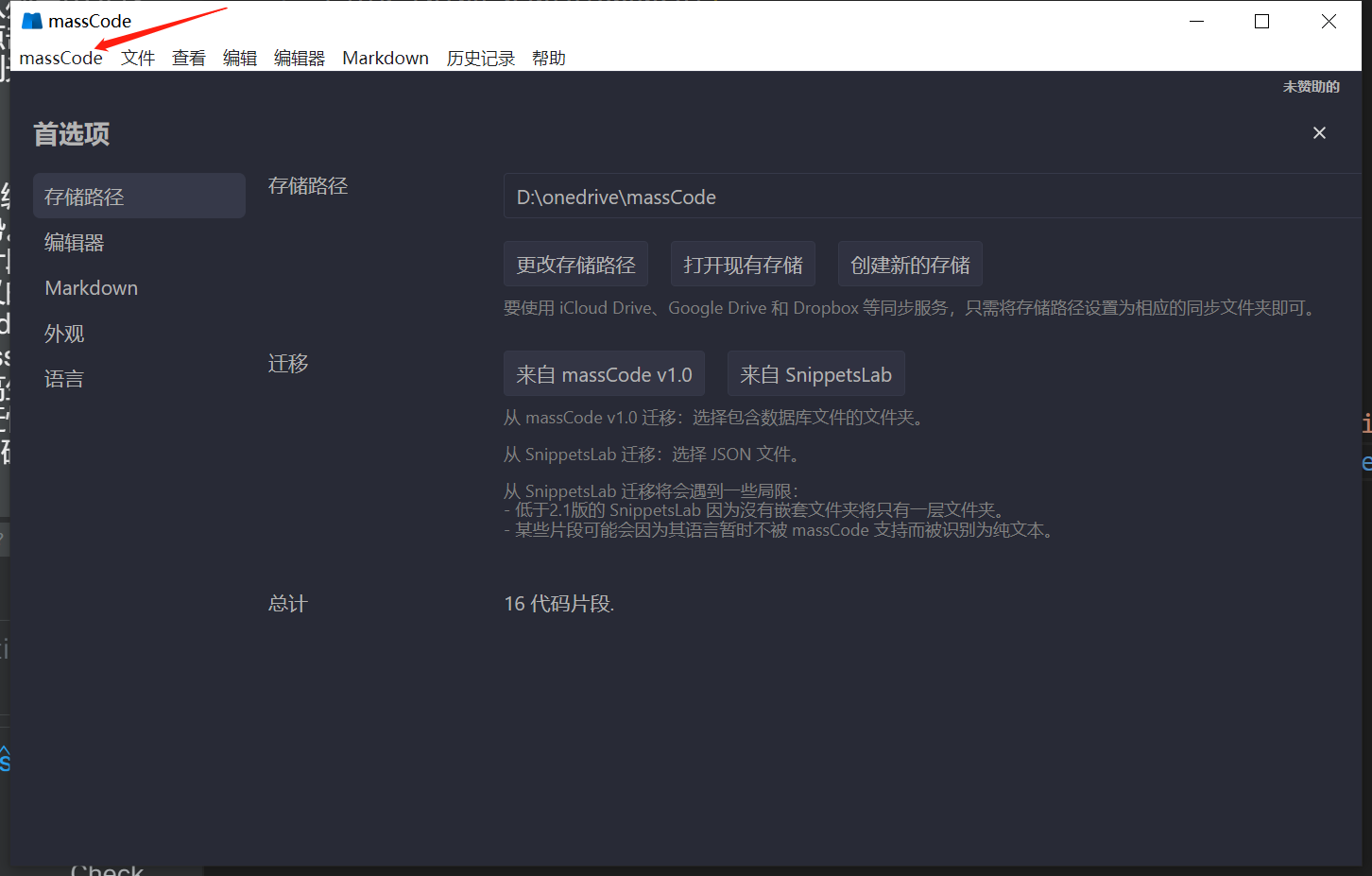Click the 更改存储路径 button
The width and height of the screenshot is (1372, 876).
(575, 265)
